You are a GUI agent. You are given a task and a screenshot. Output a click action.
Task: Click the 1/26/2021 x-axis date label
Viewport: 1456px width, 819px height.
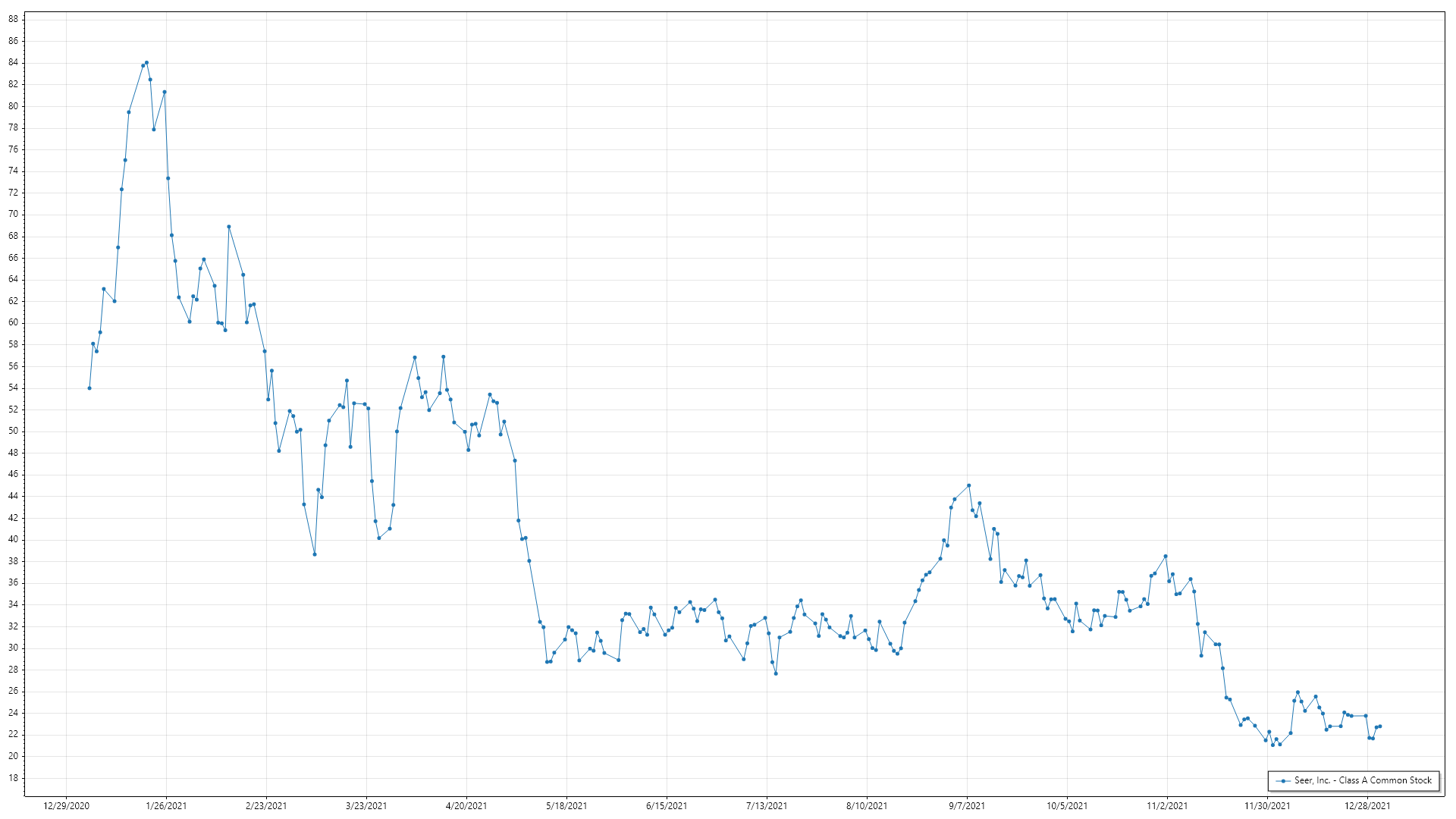[166, 806]
